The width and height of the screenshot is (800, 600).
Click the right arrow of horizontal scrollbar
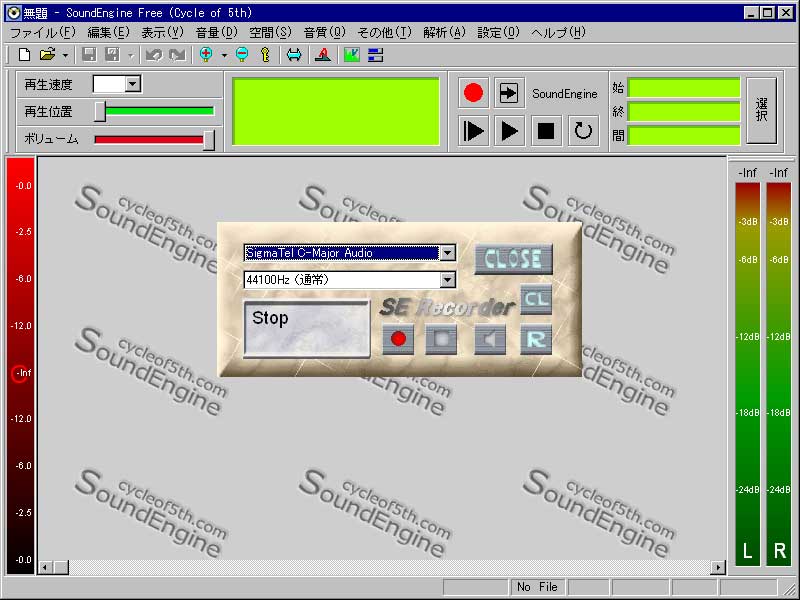pyautogui.click(x=718, y=567)
